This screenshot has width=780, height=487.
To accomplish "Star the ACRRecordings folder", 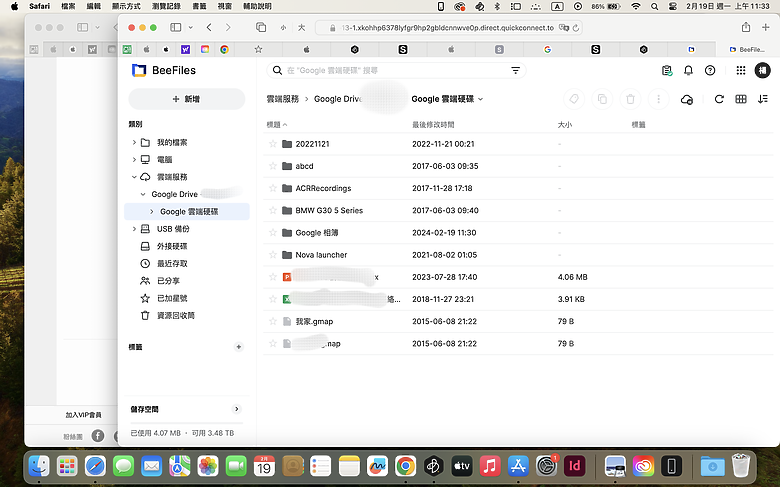I will coord(273,188).
